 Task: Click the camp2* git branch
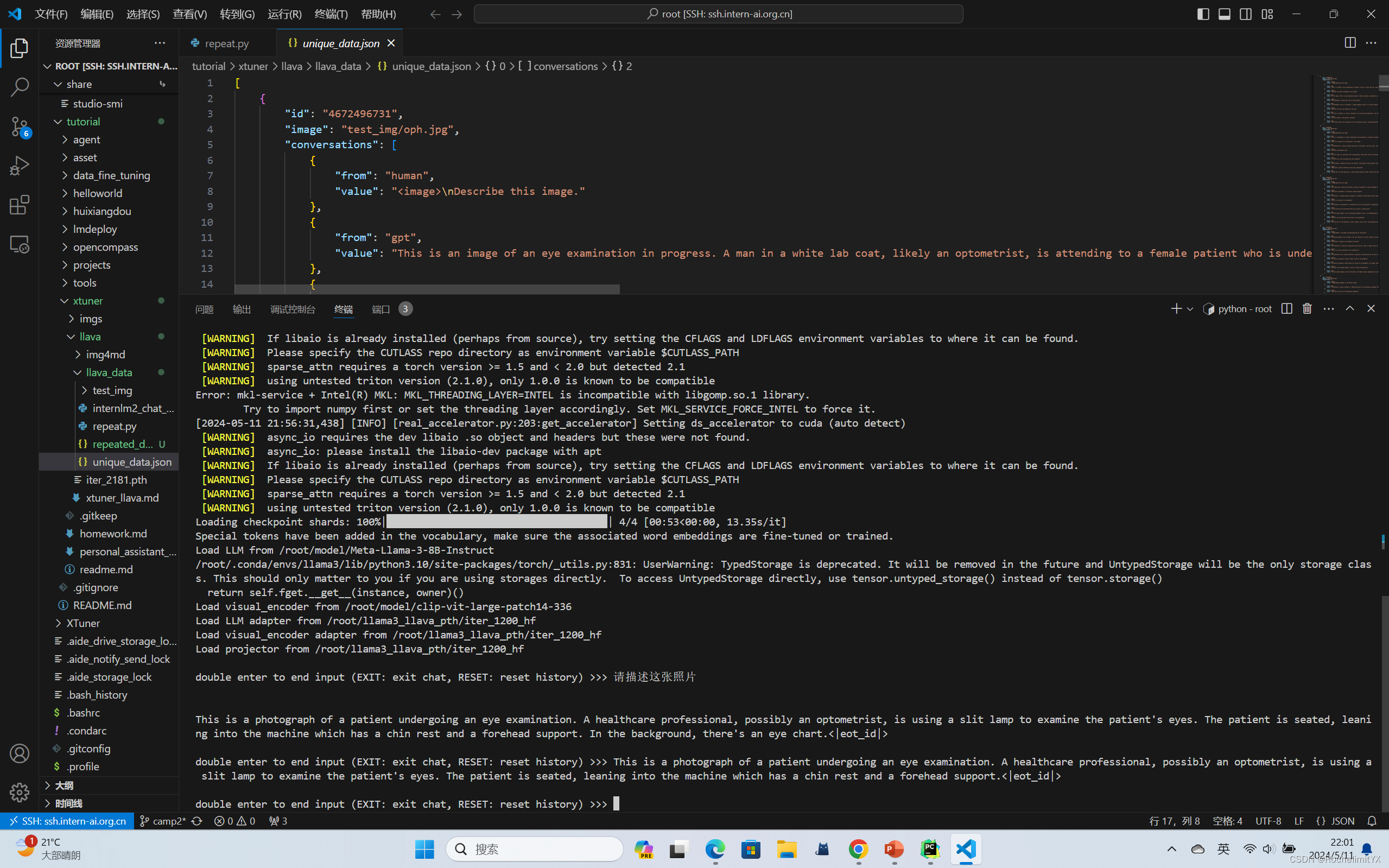tap(163, 821)
